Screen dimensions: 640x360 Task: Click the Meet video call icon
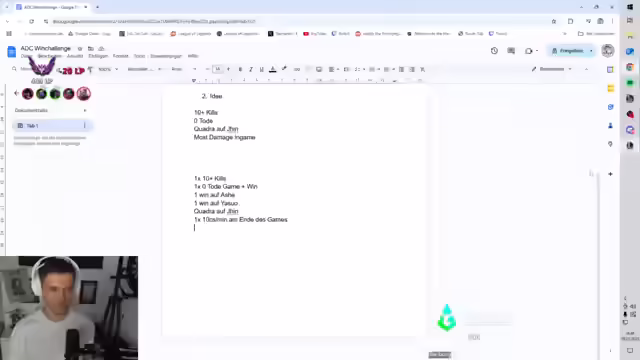pyautogui.click(x=529, y=51)
